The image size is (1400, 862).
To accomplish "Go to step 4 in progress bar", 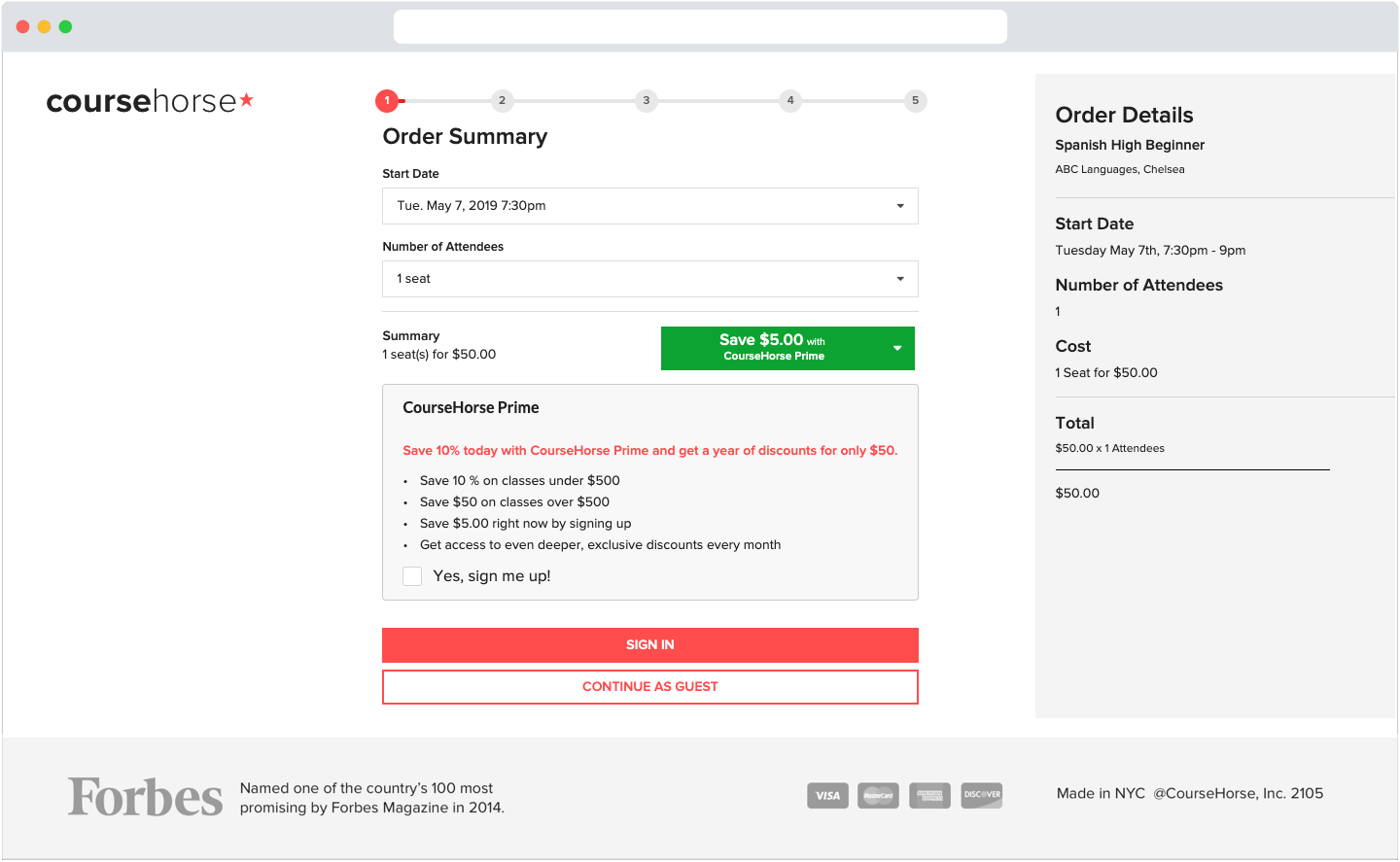I will pyautogui.click(x=790, y=100).
